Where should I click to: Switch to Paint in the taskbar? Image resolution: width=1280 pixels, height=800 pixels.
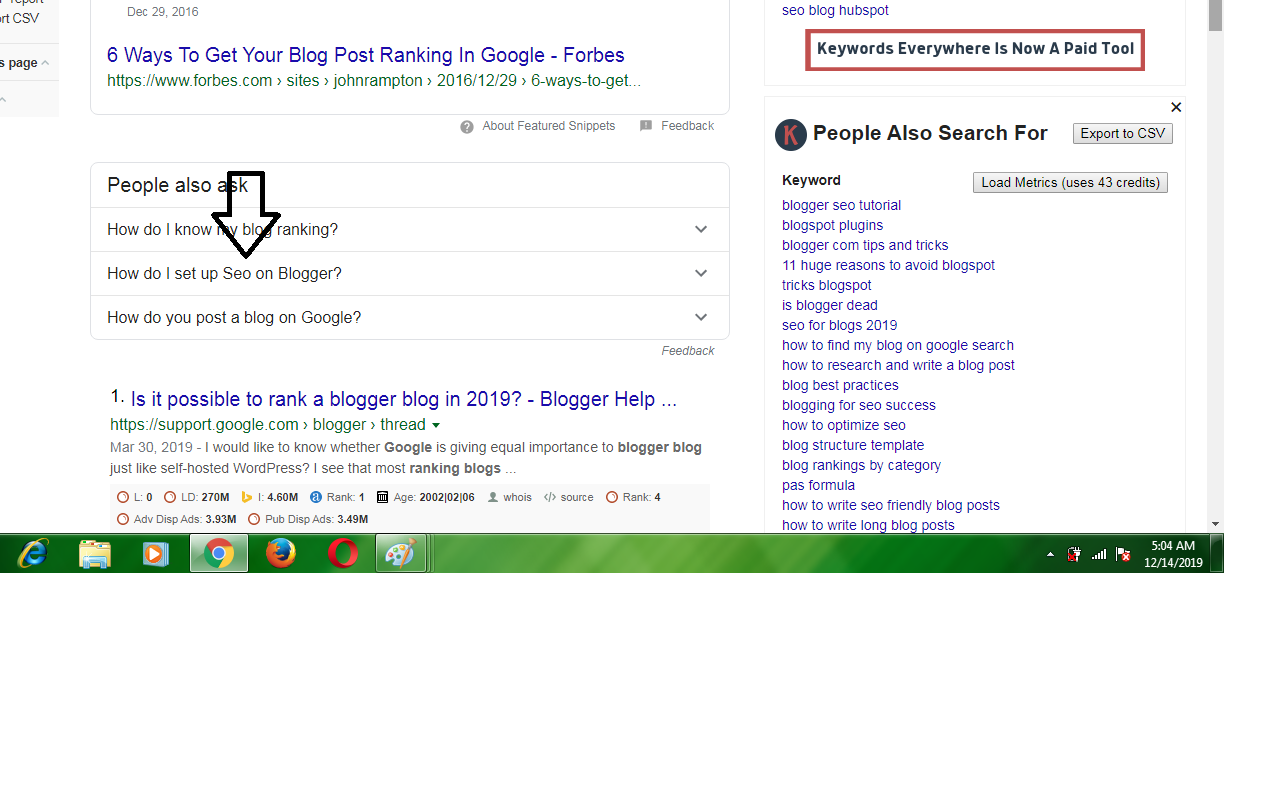click(401, 553)
